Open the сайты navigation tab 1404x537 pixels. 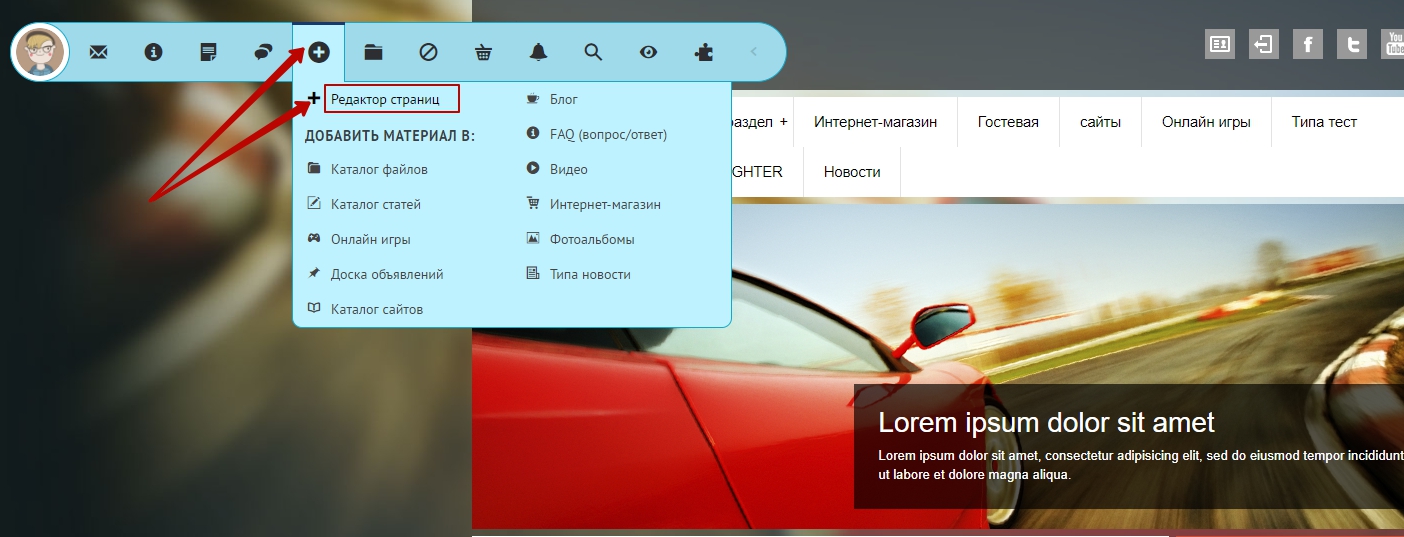tap(1100, 122)
